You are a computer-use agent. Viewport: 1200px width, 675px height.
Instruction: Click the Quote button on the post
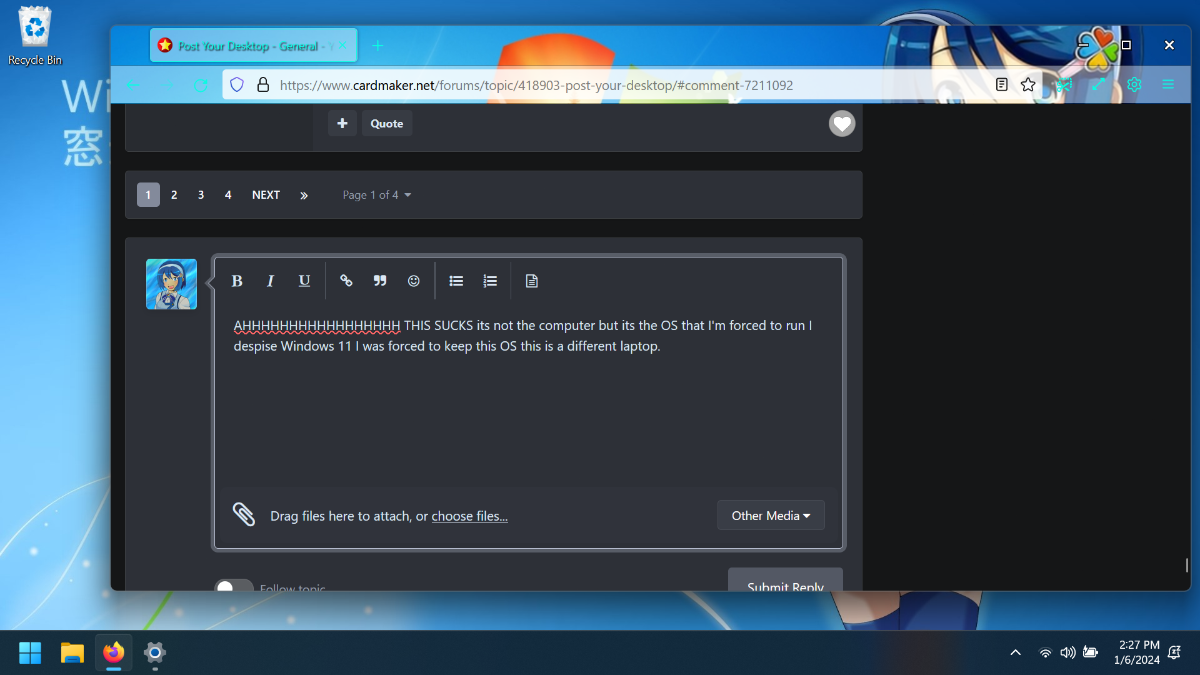387,124
